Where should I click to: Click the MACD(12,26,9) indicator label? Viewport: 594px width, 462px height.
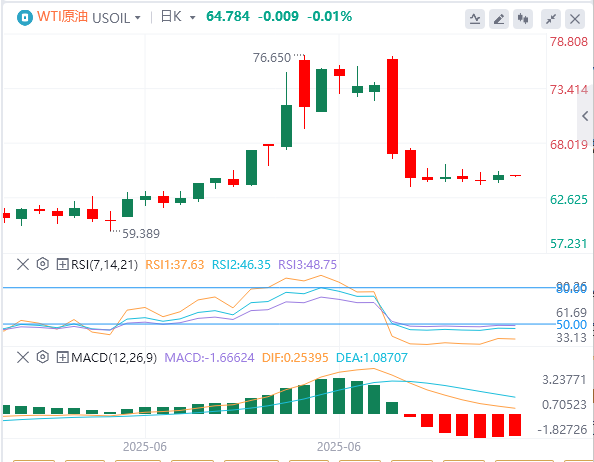coord(114,357)
